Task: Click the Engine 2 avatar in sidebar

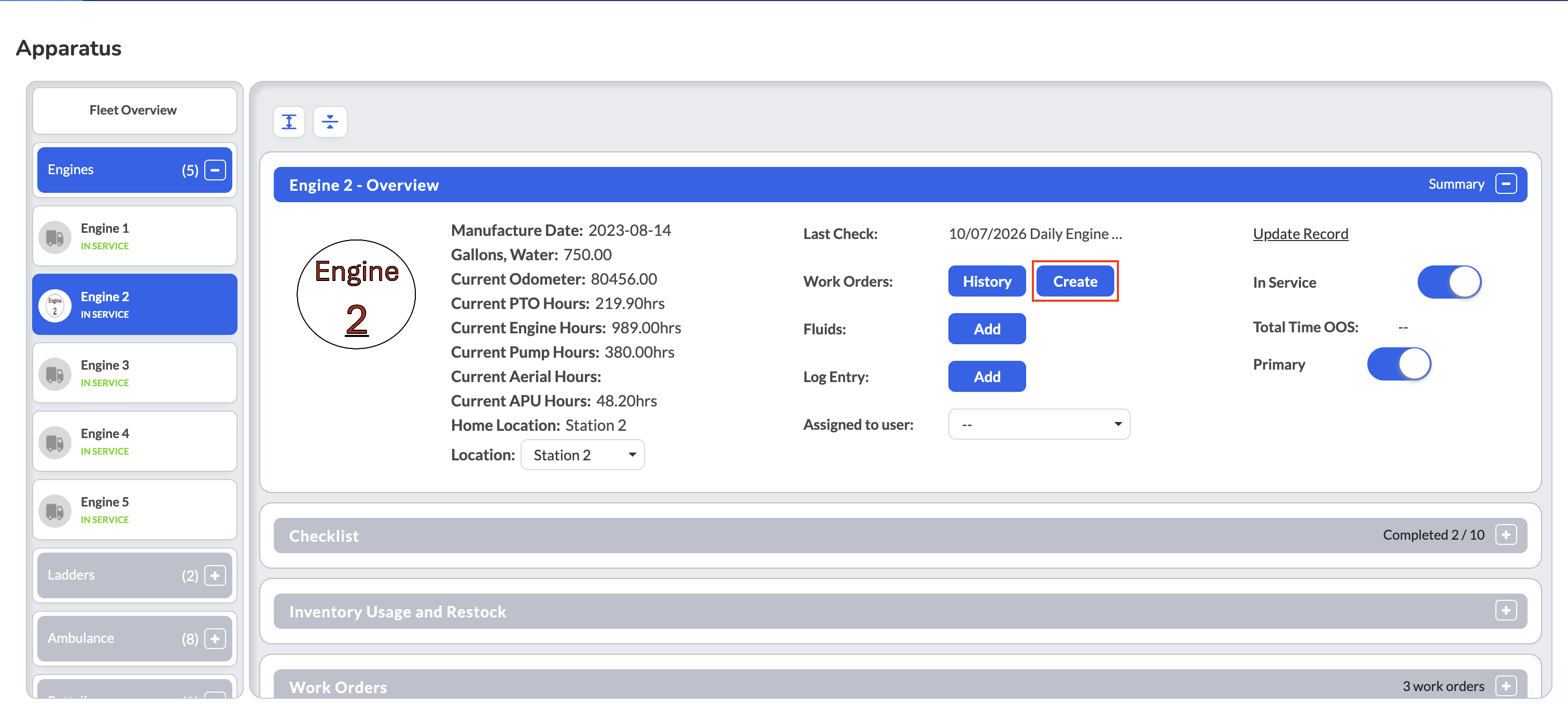Action: click(55, 305)
